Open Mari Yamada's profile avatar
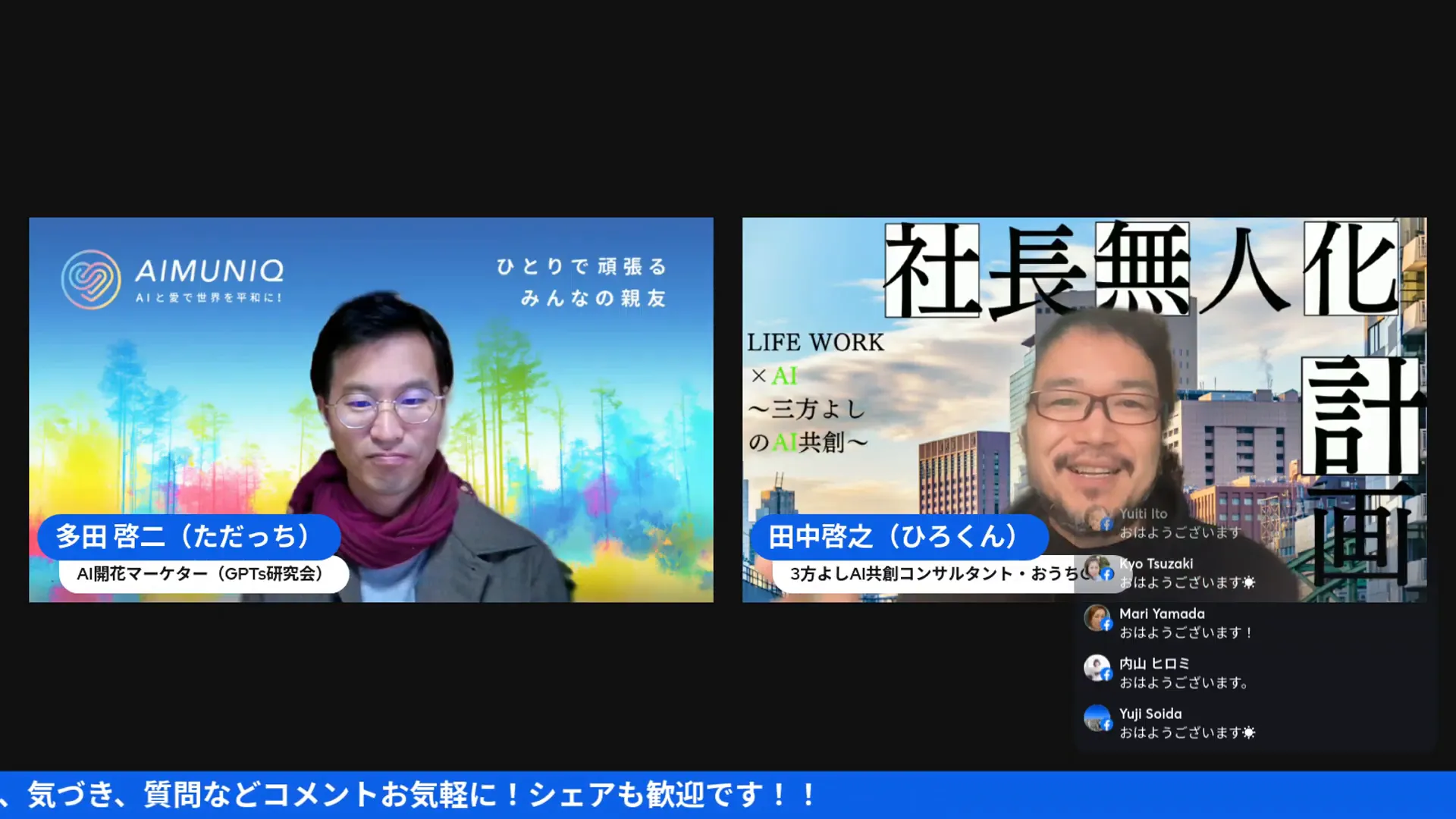The width and height of the screenshot is (1456, 819). coord(1097,618)
